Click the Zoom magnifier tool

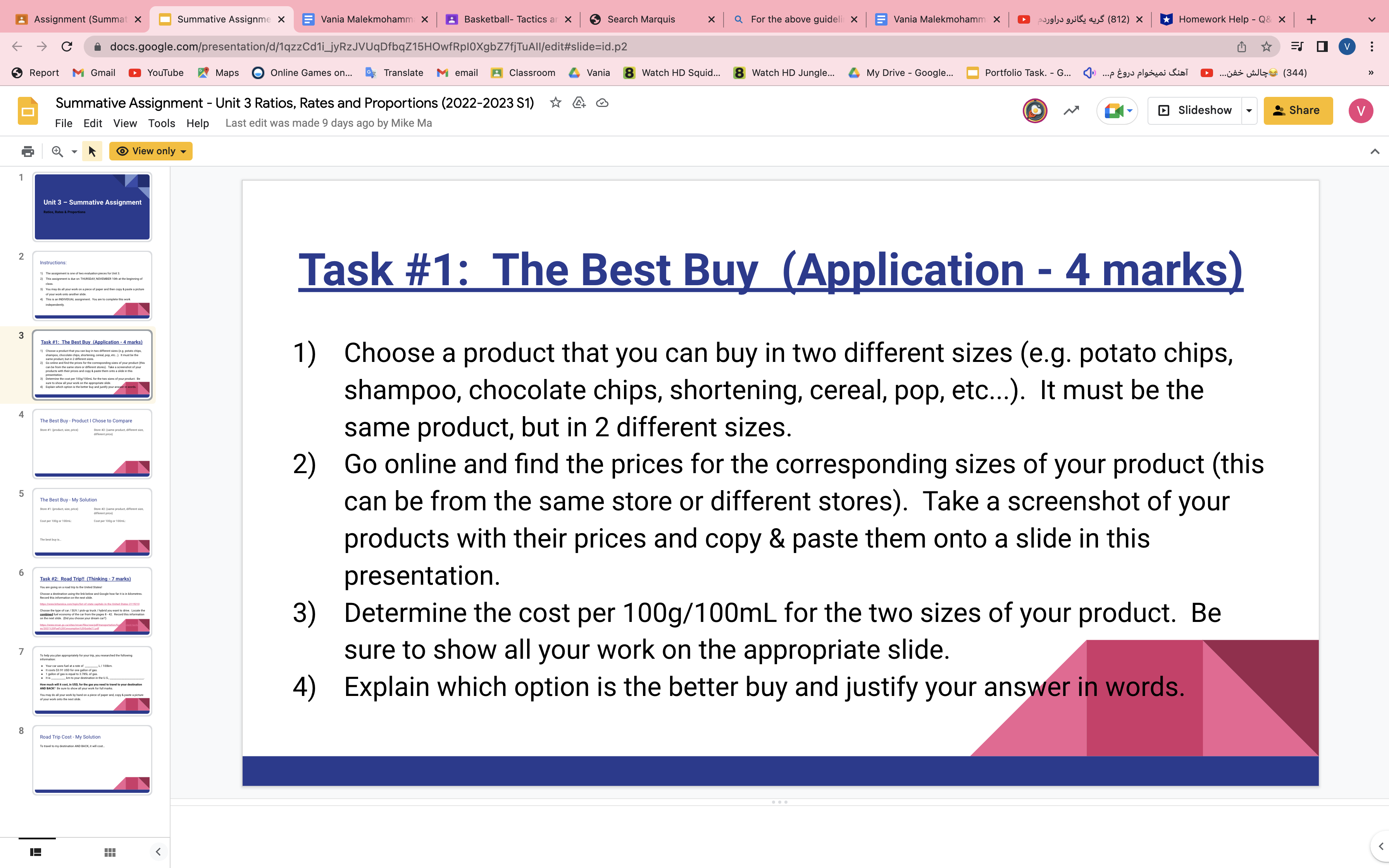click(57, 151)
